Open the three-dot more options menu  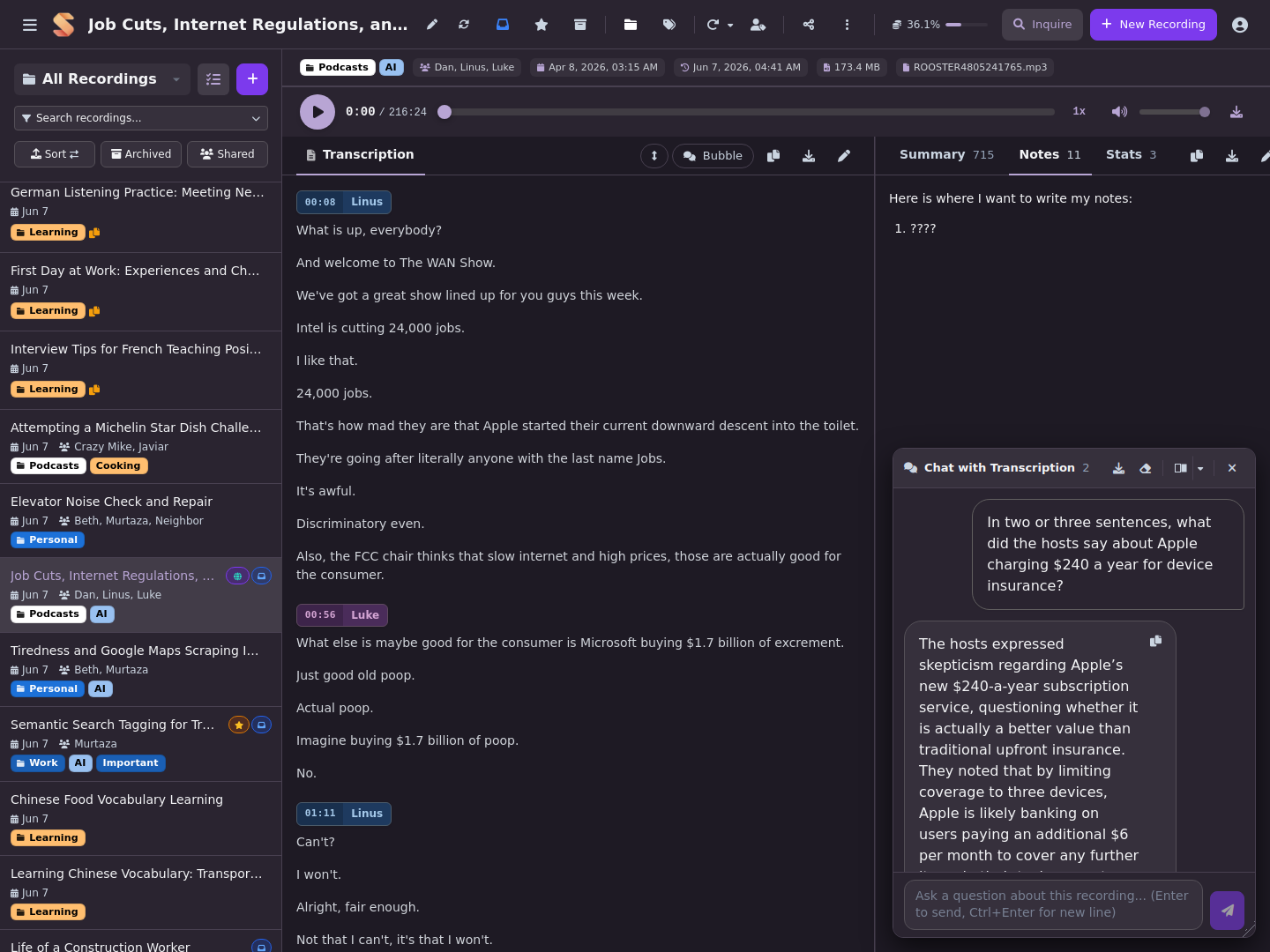847,25
